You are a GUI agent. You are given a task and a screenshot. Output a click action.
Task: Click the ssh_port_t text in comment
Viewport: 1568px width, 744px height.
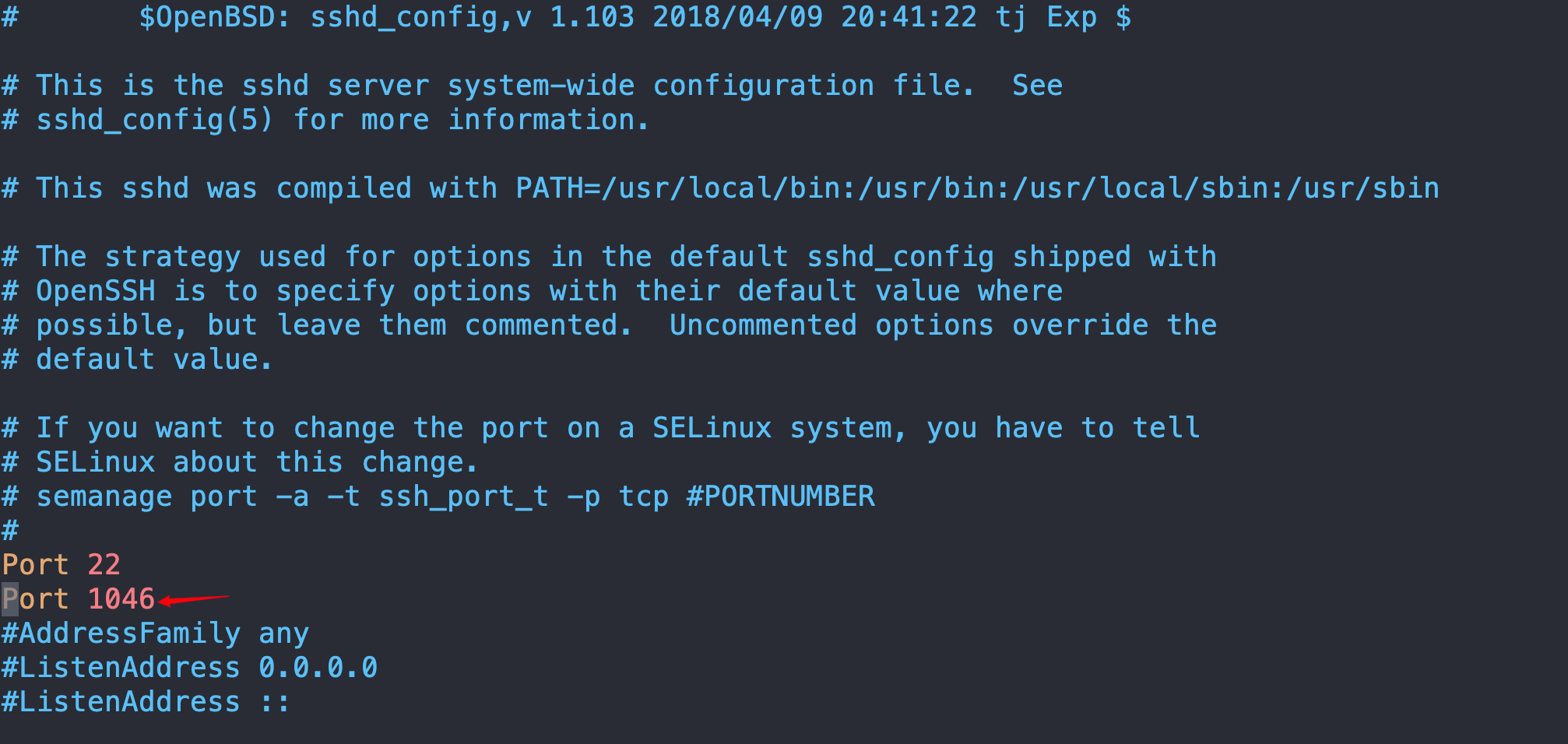tap(464, 496)
